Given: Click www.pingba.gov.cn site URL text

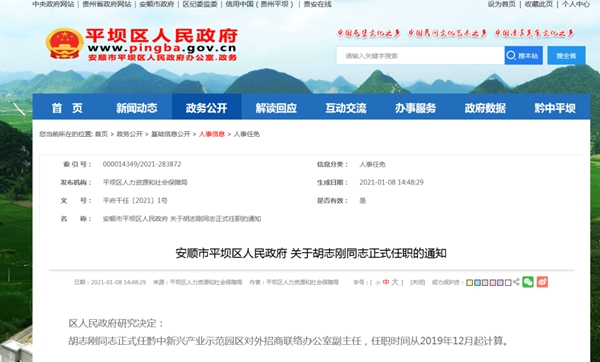Looking at the screenshot, I should 162,49.
